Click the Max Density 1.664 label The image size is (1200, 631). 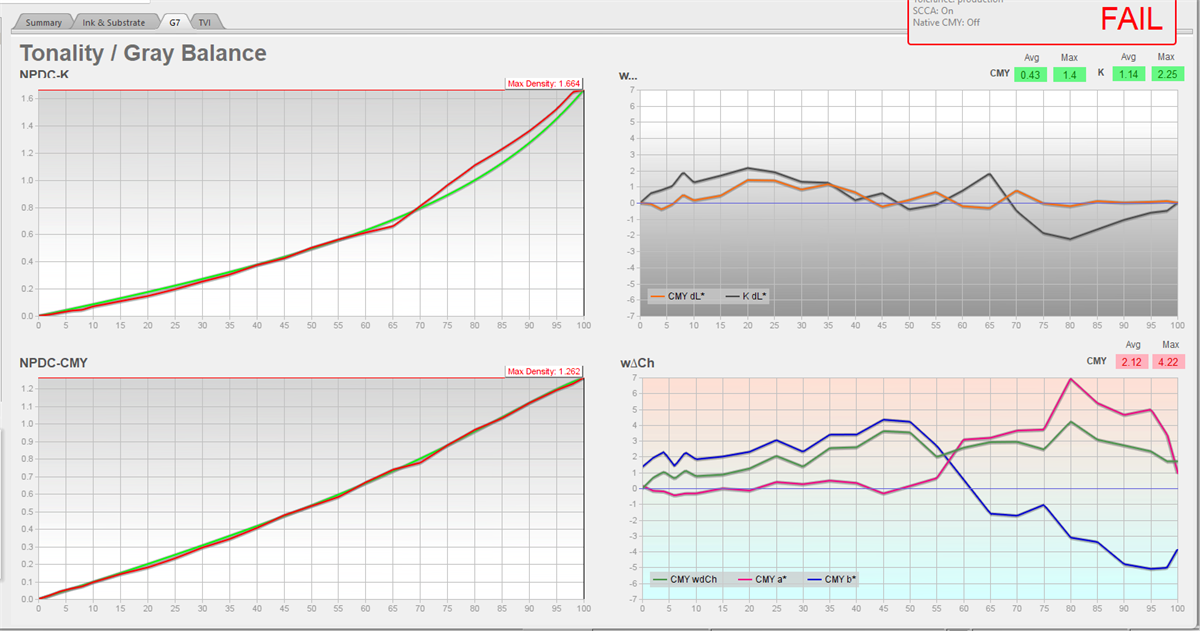click(x=545, y=84)
